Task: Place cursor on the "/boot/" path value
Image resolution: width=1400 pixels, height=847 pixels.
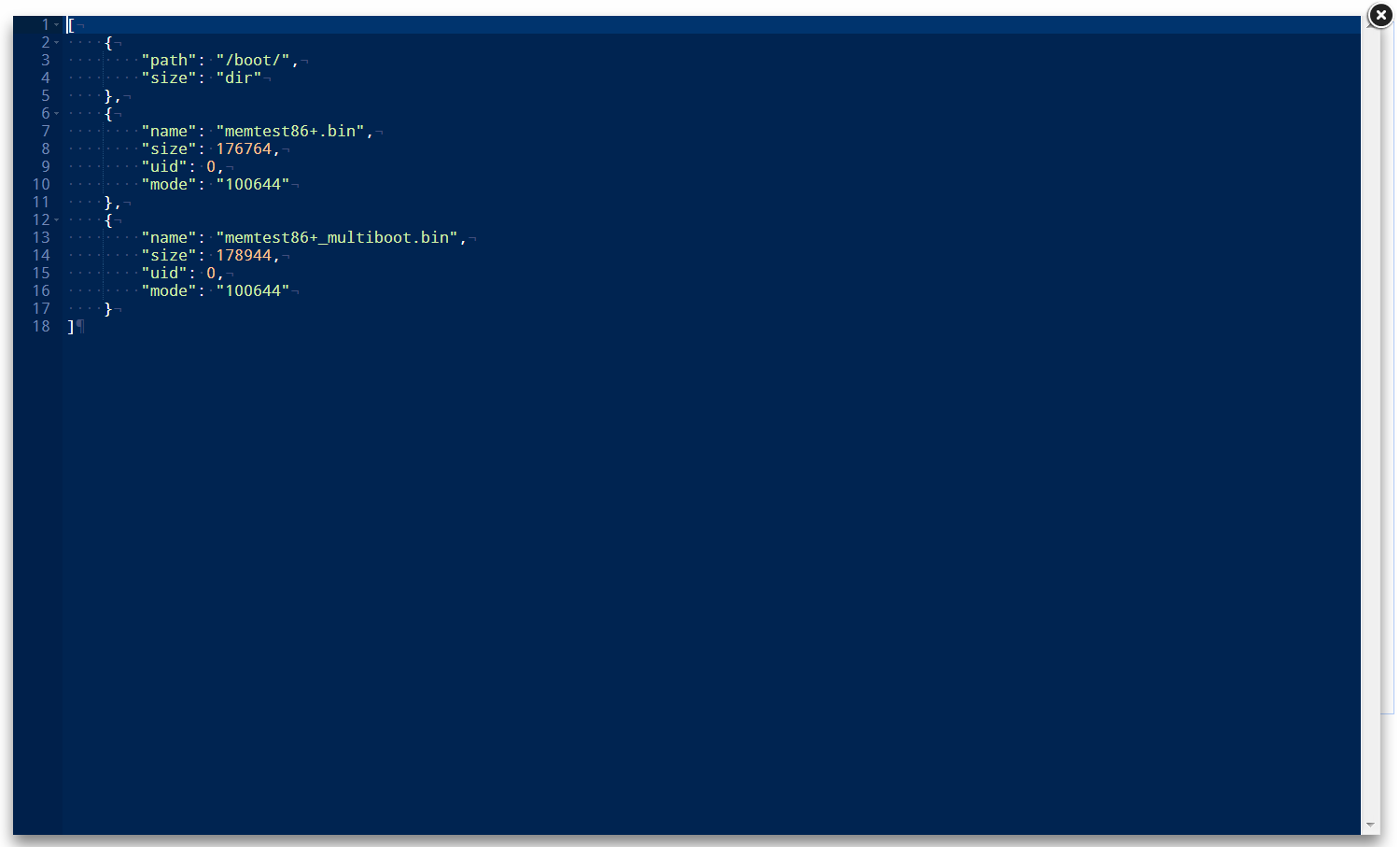Action: (x=254, y=60)
